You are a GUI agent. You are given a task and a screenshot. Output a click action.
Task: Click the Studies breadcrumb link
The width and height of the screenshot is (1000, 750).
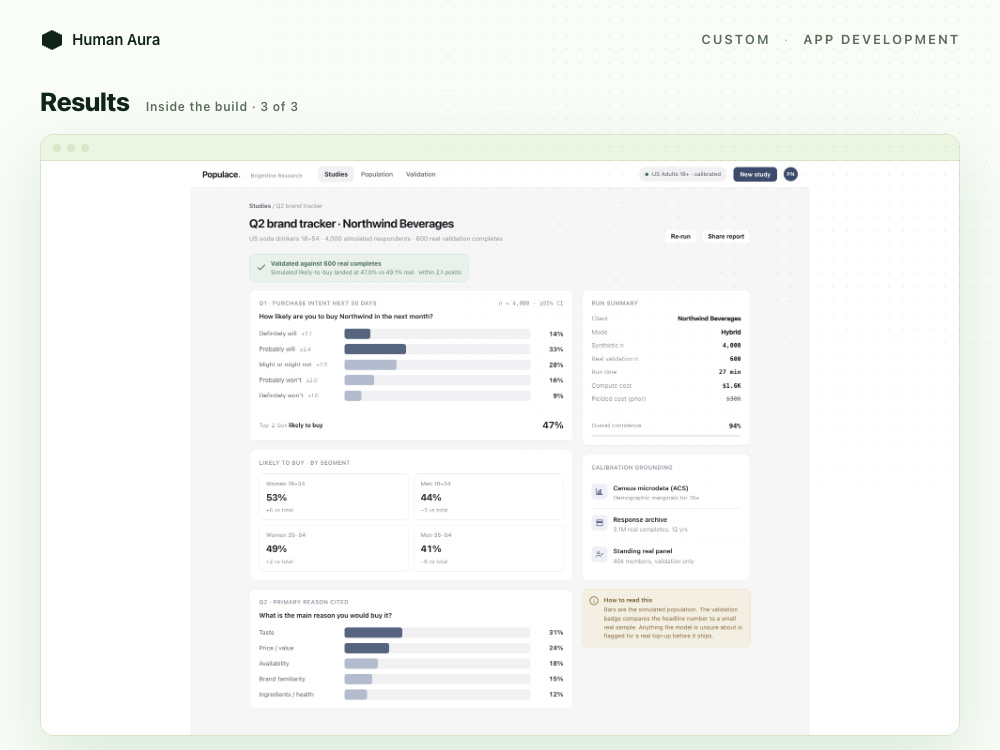click(x=260, y=206)
